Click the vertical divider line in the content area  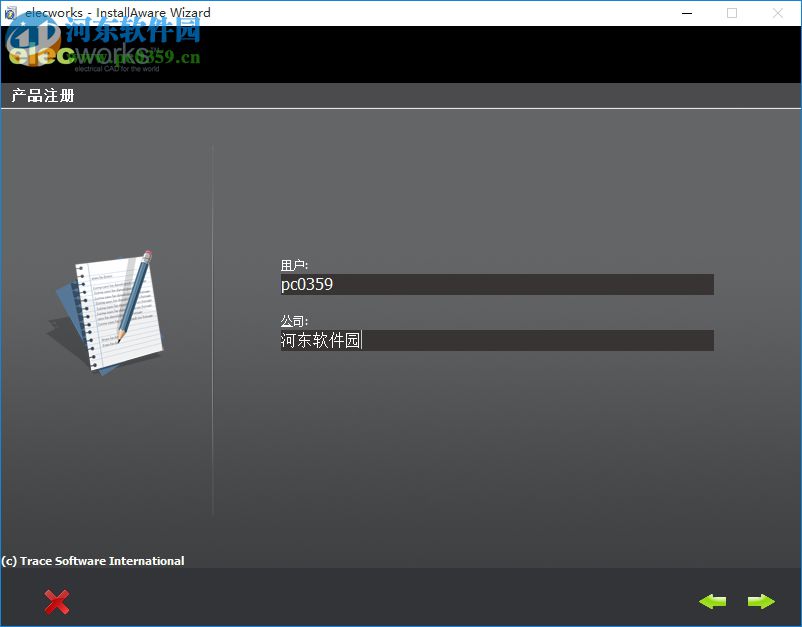[x=213, y=330]
